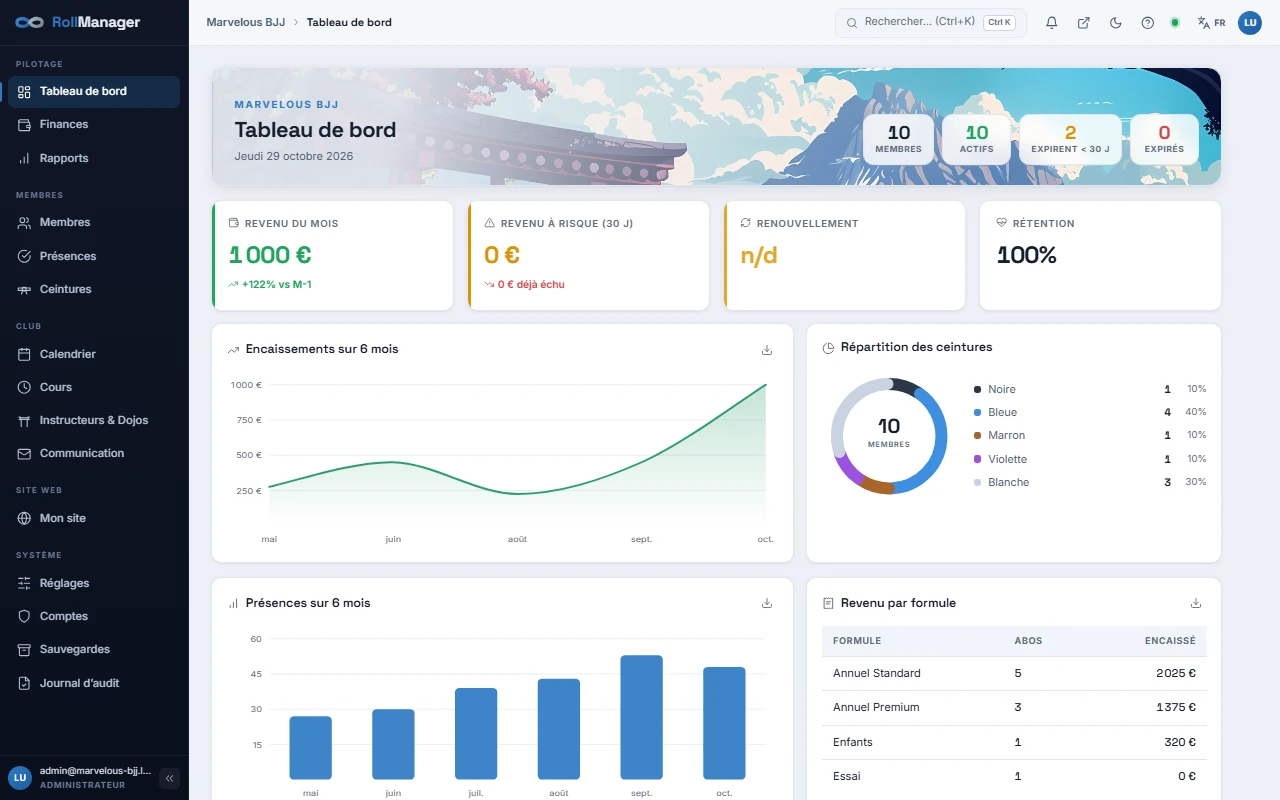The width and height of the screenshot is (1280, 800).
Task: Download the Revenu par formule table
Action: pyautogui.click(x=1196, y=603)
